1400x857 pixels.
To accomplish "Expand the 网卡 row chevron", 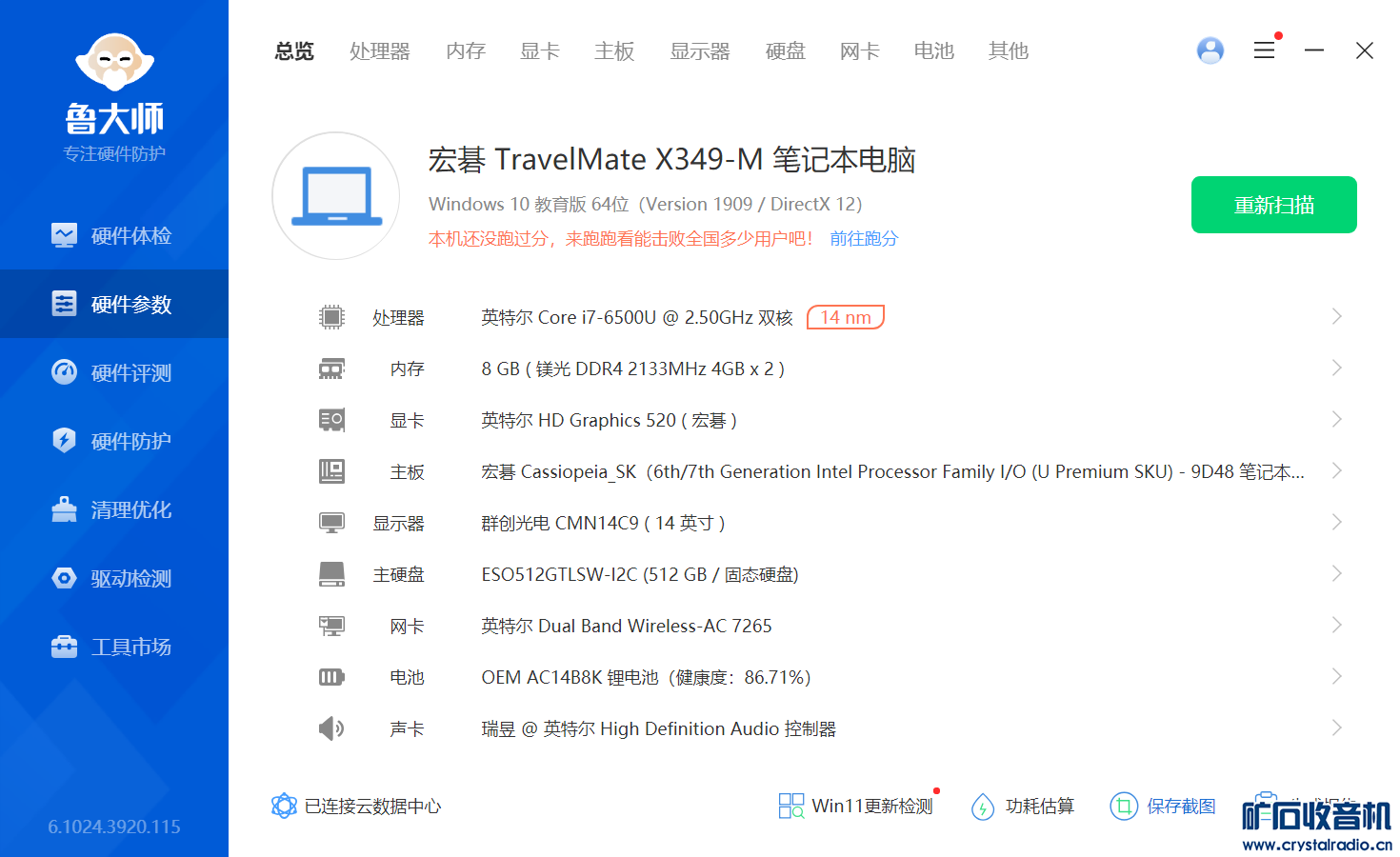I will coord(1337,625).
